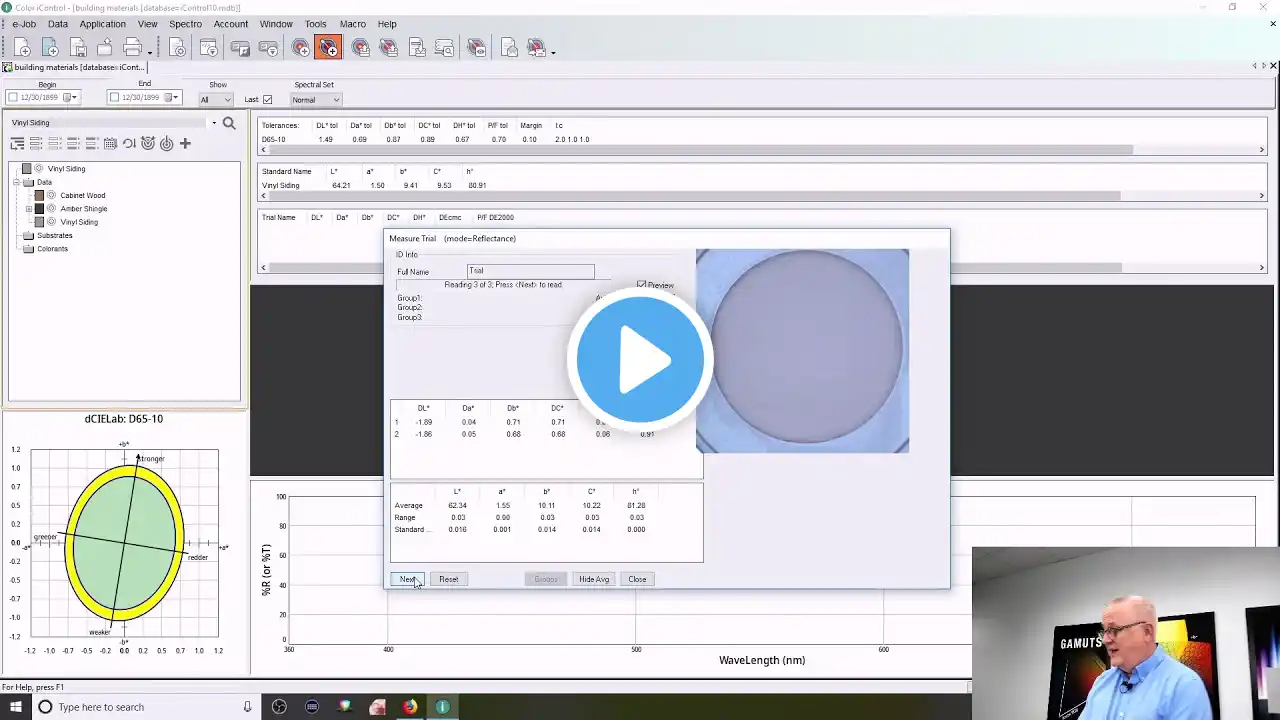Image resolution: width=1280 pixels, height=720 pixels.
Task: Click the magnifier search icon beside Vinyl Siding
Action: coord(229,123)
